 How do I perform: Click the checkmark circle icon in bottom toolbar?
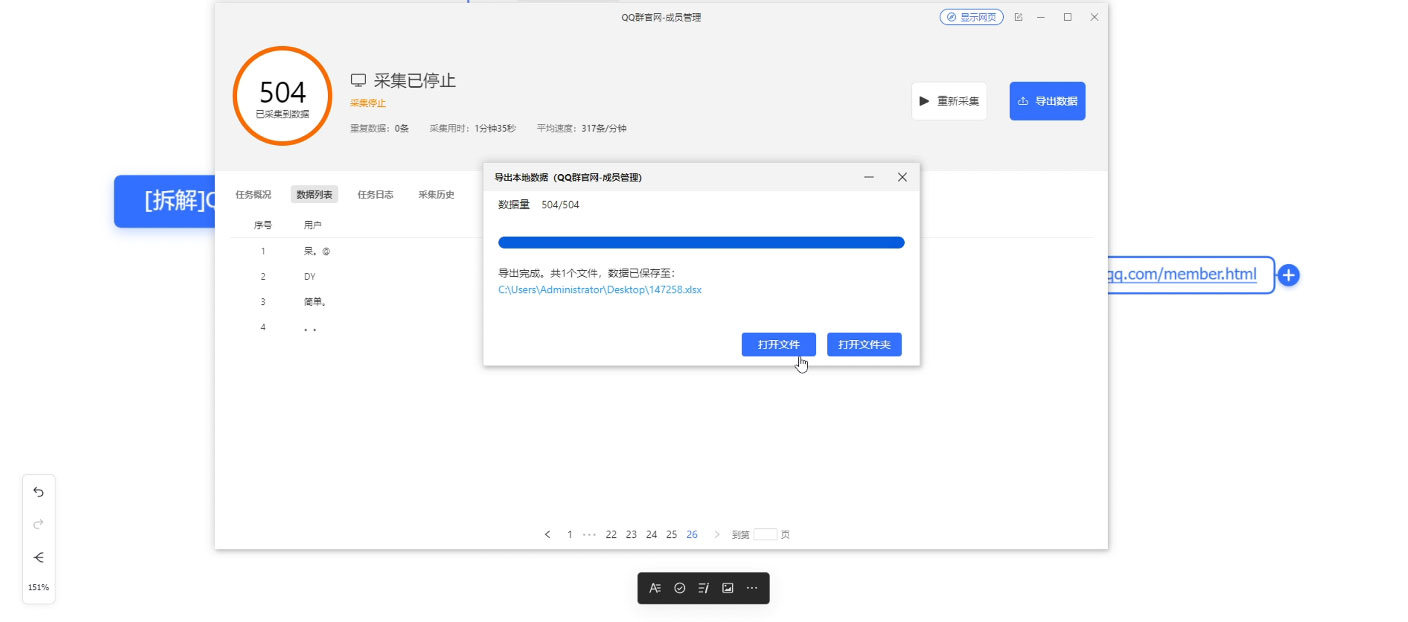(679, 588)
